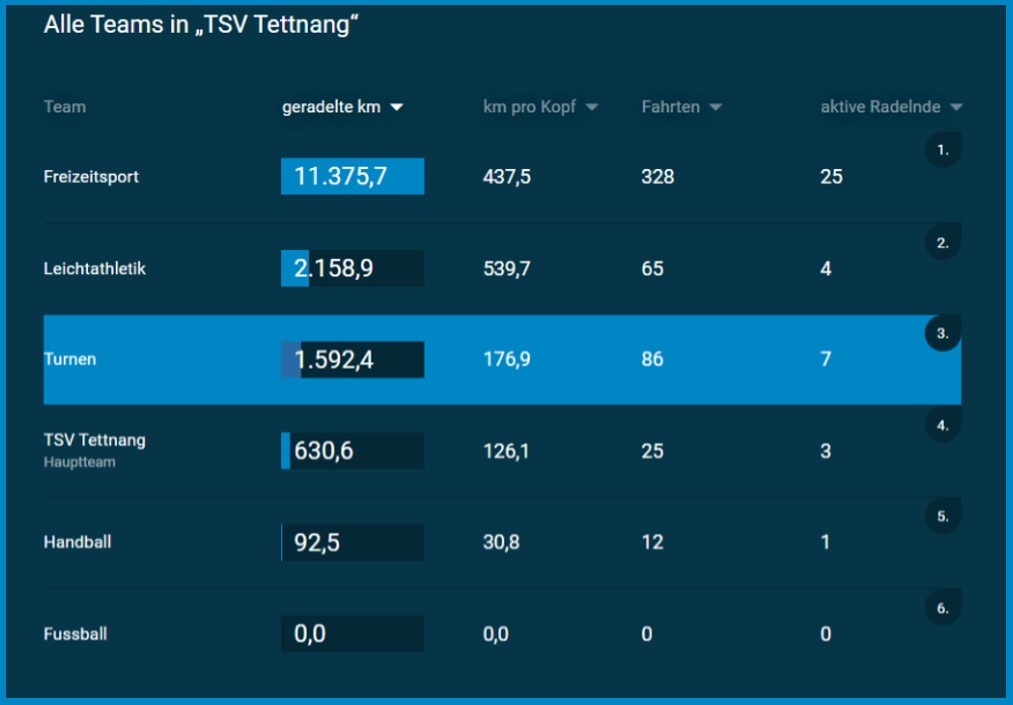
Task: Select the highlighted Turnen team row
Action: coord(502,360)
